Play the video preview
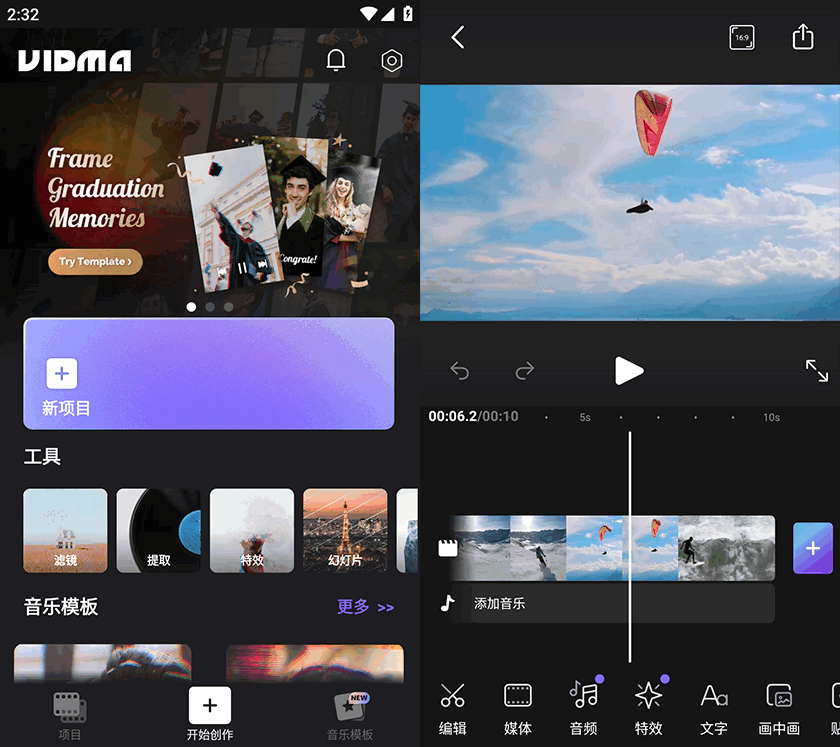Viewport: 840px width, 747px height. 628,370
